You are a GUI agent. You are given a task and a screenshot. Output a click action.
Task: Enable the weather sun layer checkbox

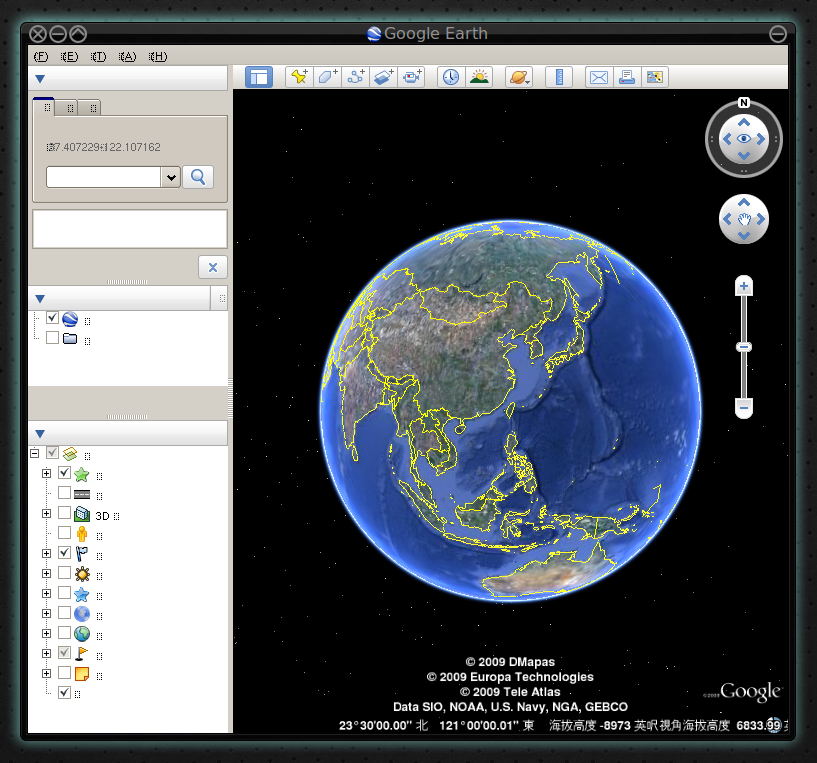click(x=64, y=573)
